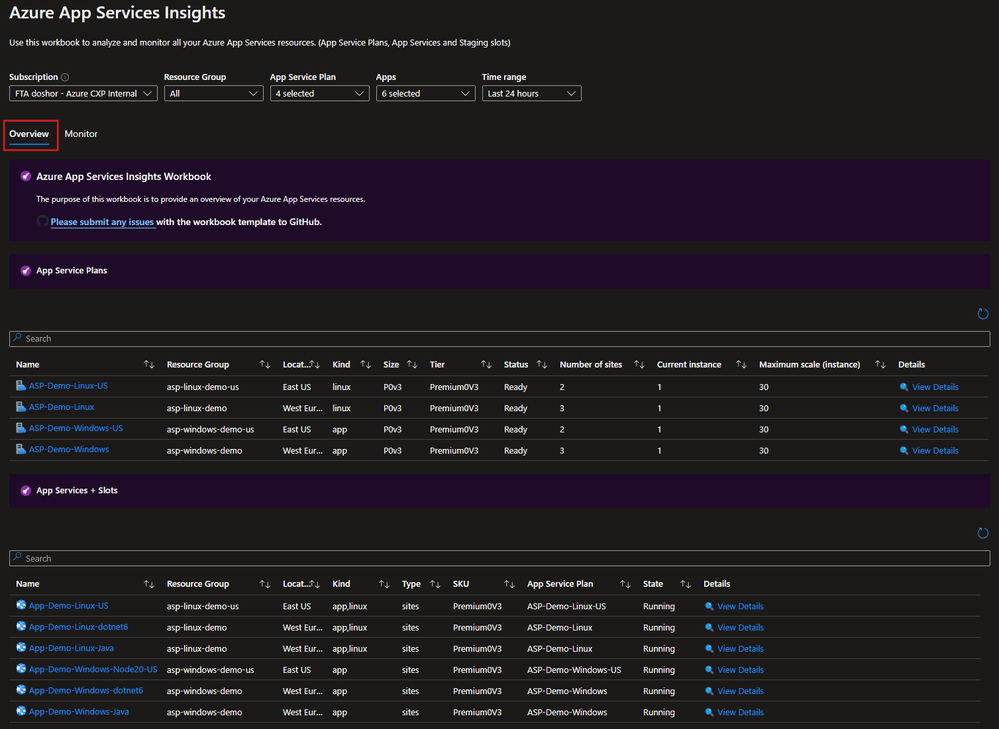Click the ASP-Demo-Linux-US plan icon
This screenshot has width=999, height=729.
coord(21,386)
